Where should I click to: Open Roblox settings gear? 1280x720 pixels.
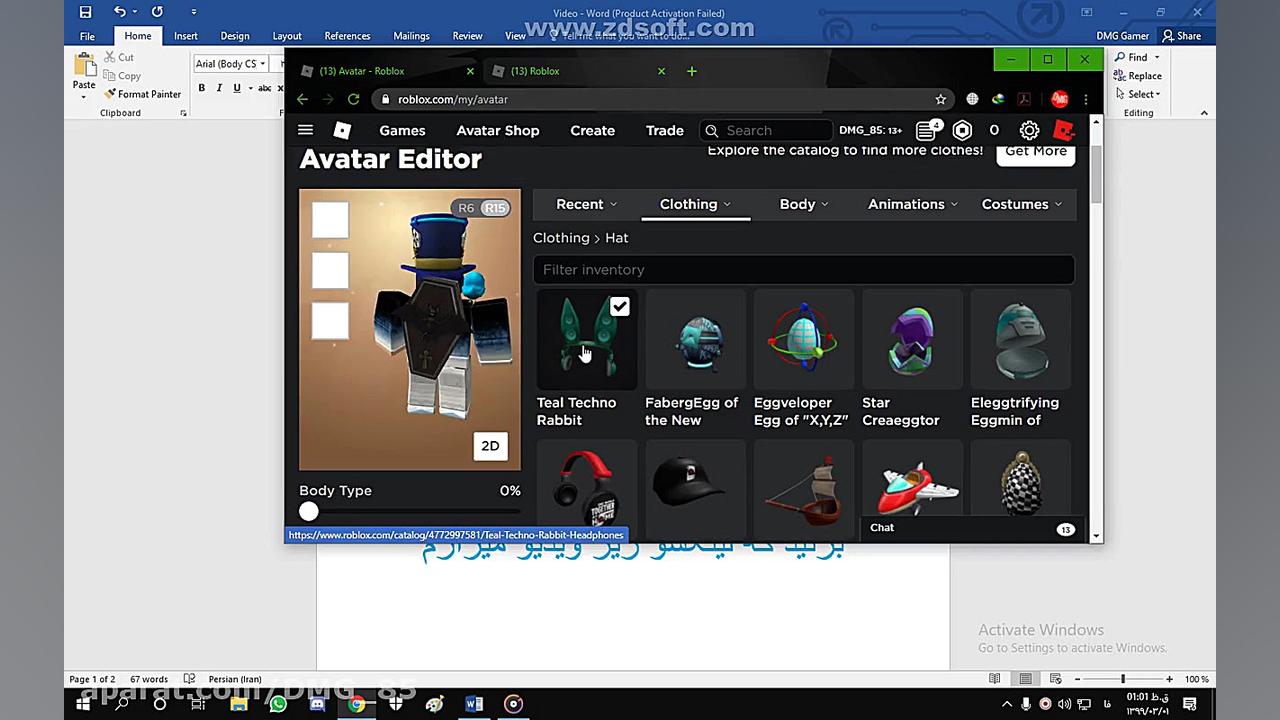click(1029, 130)
